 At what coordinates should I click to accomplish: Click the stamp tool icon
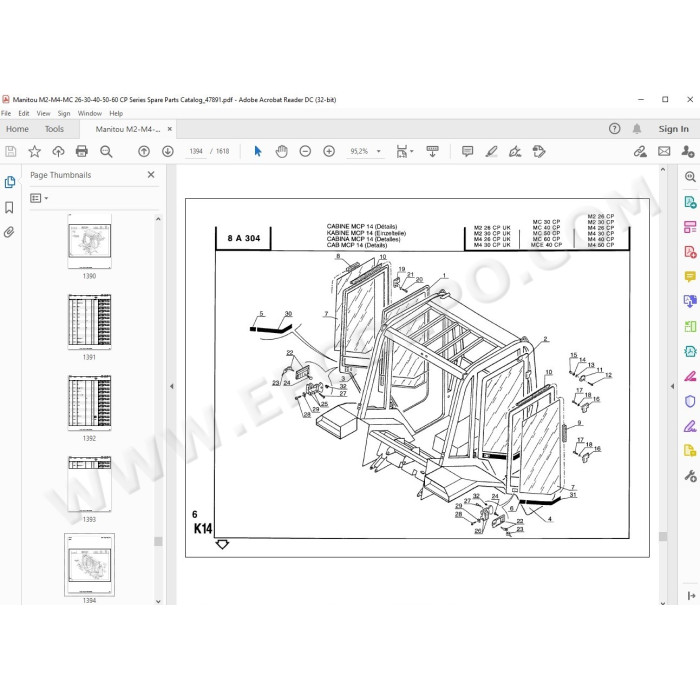click(539, 151)
